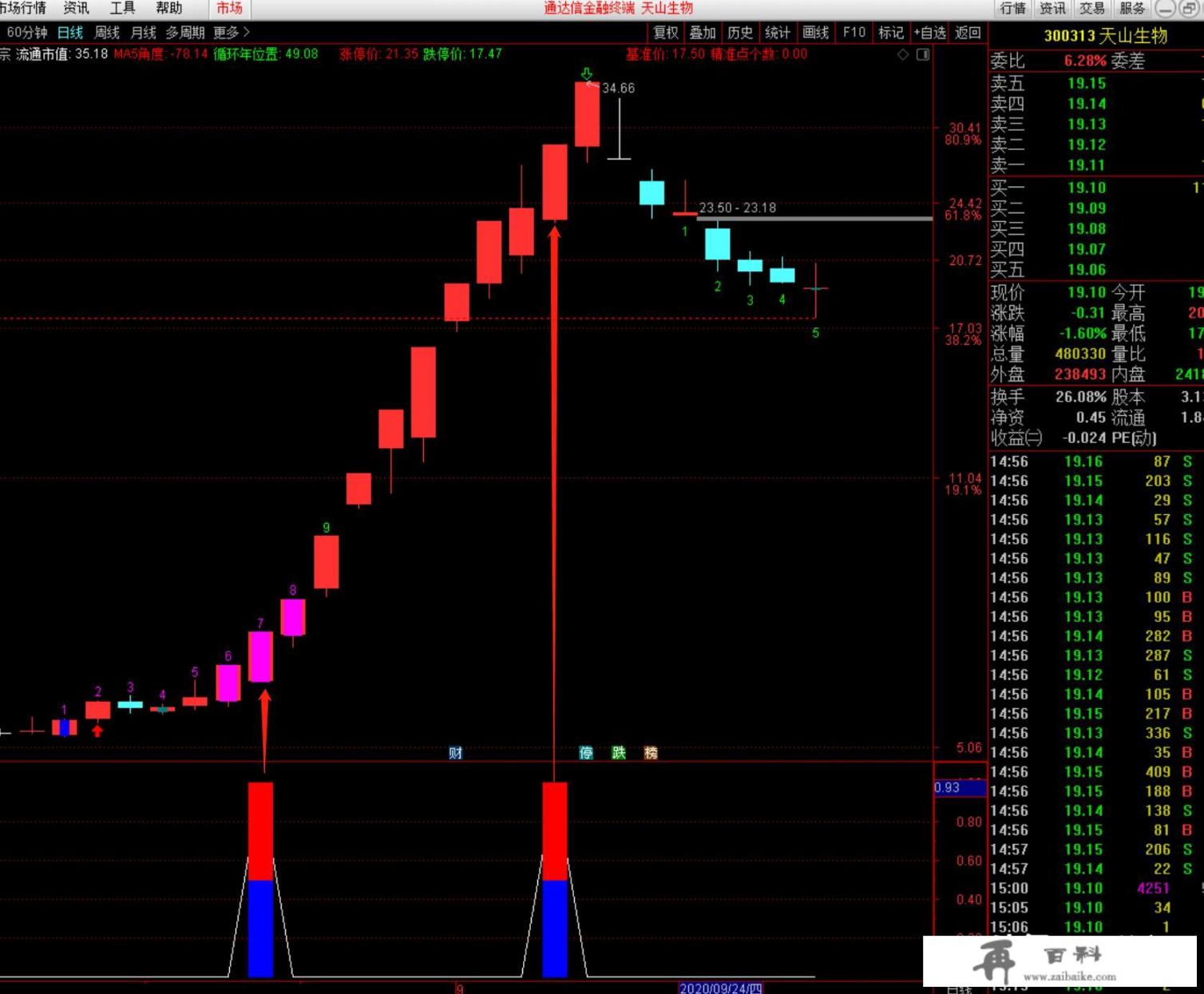The width and height of the screenshot is (1204, 994).
Task: Click the 2020/09/24/四 date marker
Action: 720,988
